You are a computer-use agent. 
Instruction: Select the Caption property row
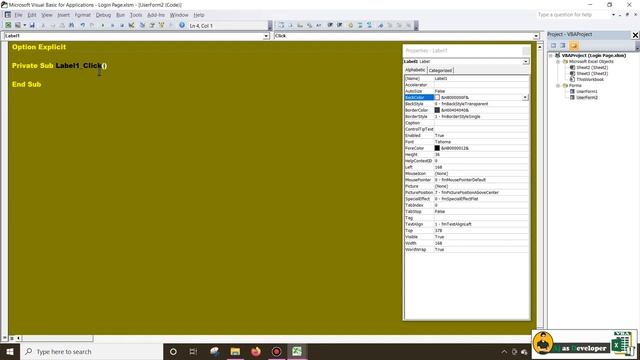(x=467, y=123)
